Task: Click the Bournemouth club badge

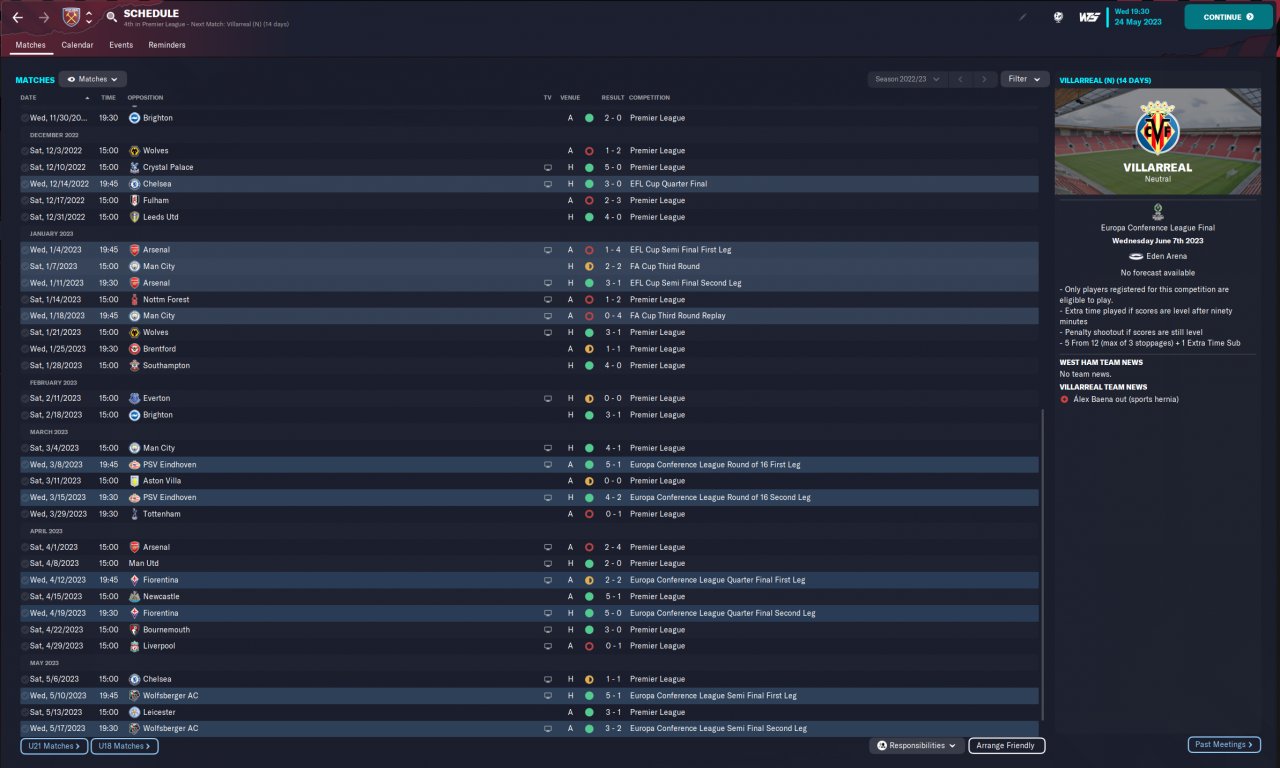Action: pos(134,630)
